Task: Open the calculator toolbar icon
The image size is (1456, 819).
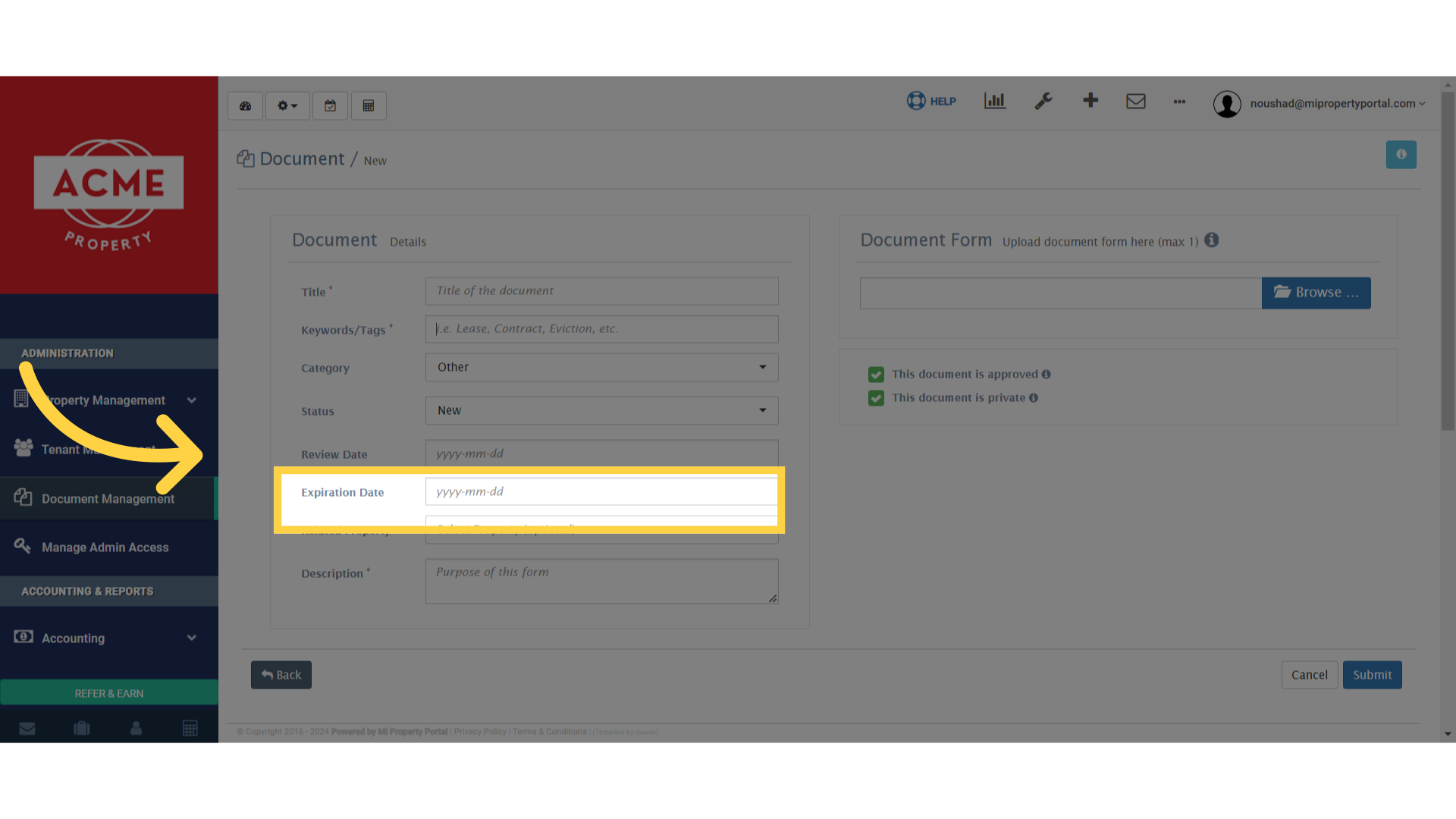Action: pos(368,106)
